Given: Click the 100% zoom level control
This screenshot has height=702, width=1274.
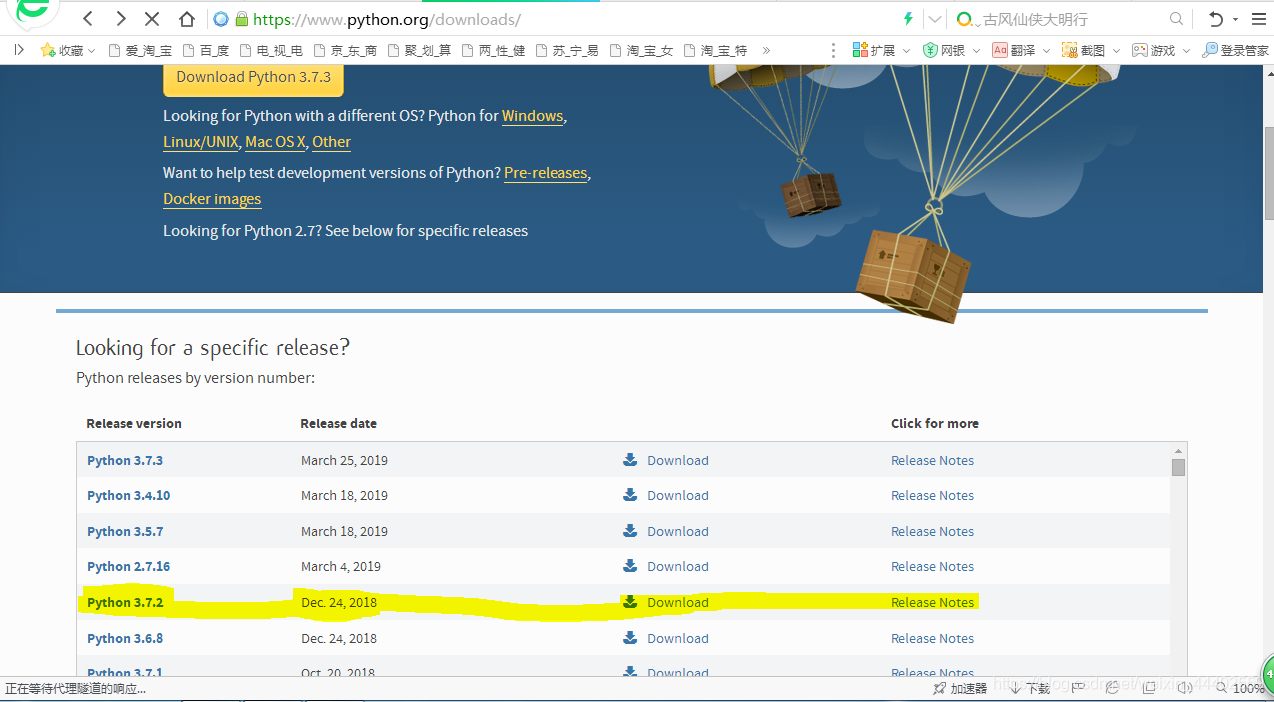Looking at the screenshot, I should pyautogui.click(x=1242, y=688).
